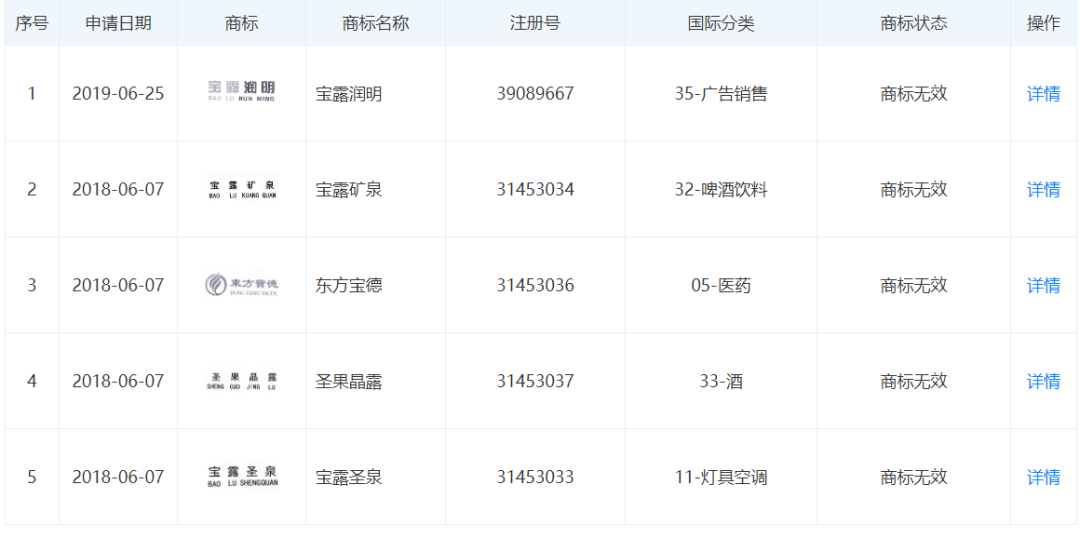Select registration number 39089667

point(535,94)
